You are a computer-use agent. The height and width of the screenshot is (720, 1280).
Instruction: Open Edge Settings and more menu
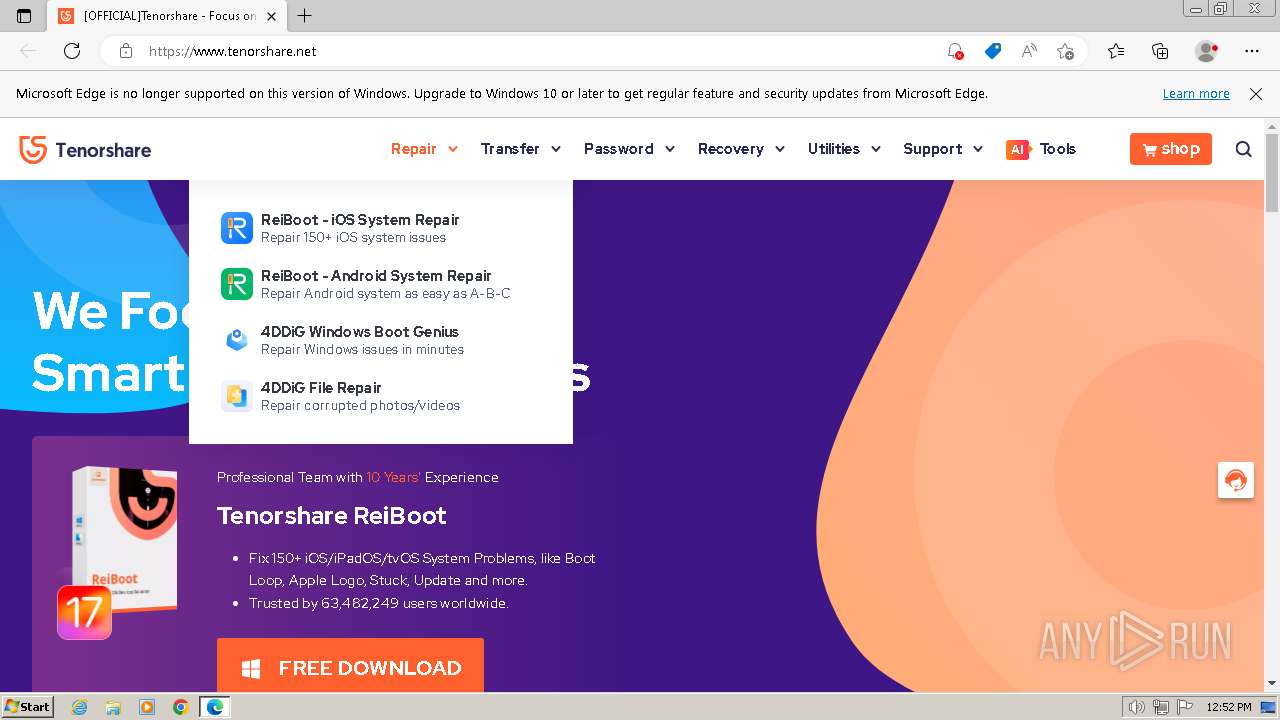coord(1252,51)
